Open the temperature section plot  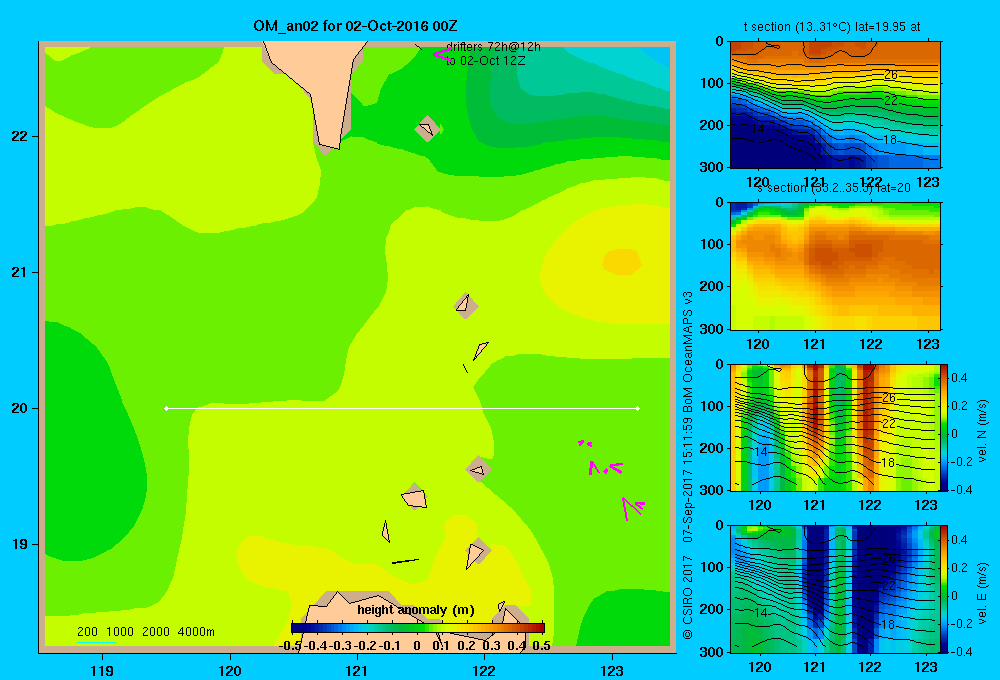click(x=835, y=105)
